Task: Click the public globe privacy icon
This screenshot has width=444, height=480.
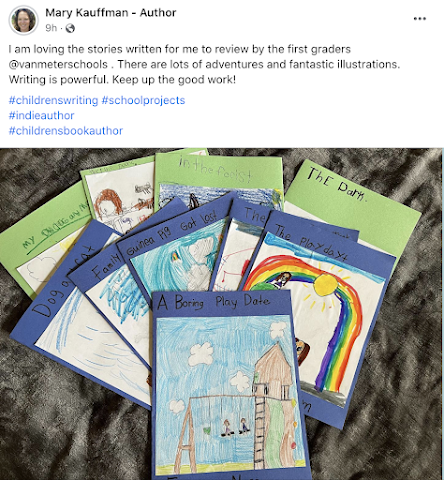Action: 70,28
